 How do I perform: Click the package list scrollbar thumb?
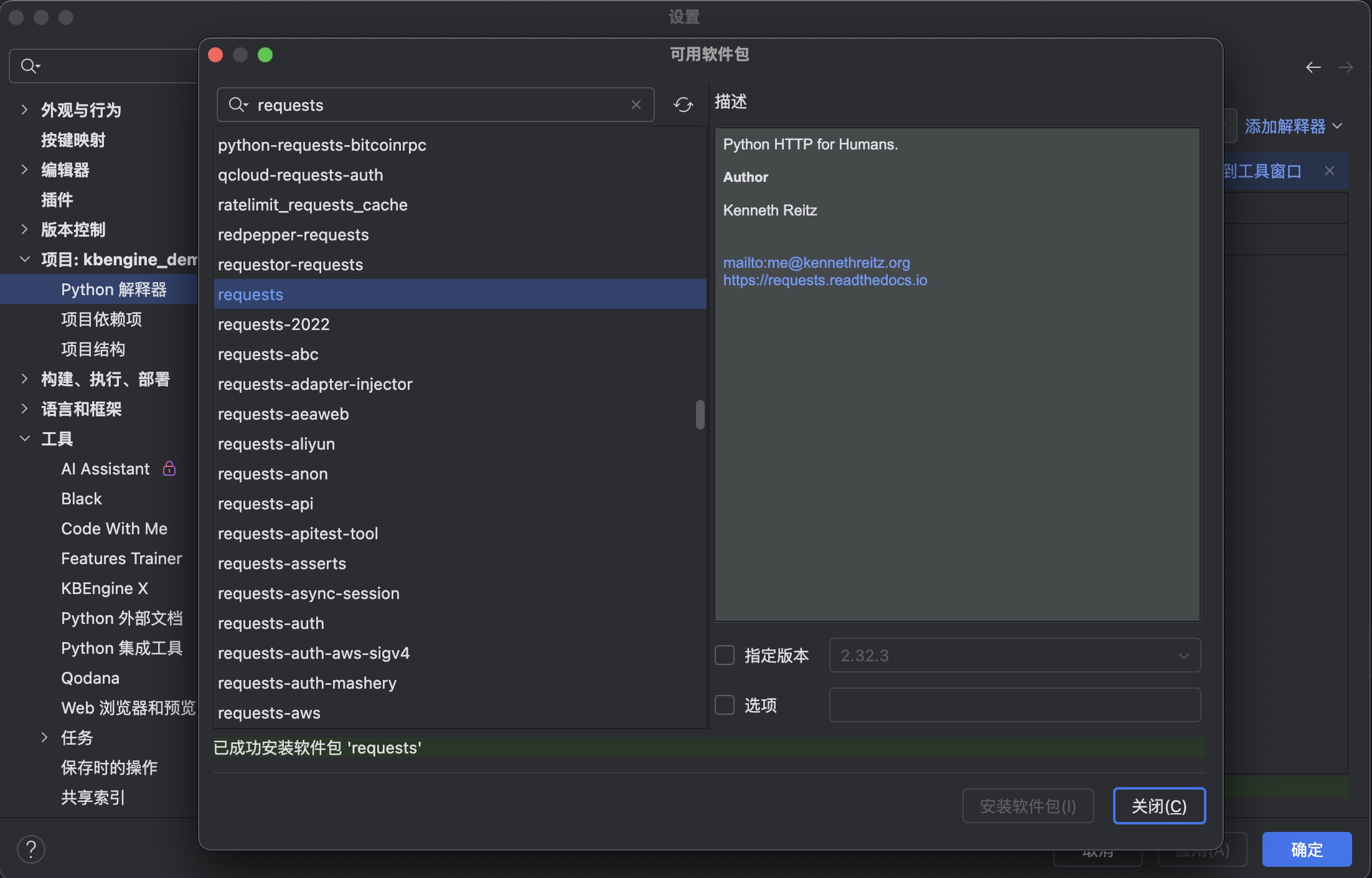[700, 414]
